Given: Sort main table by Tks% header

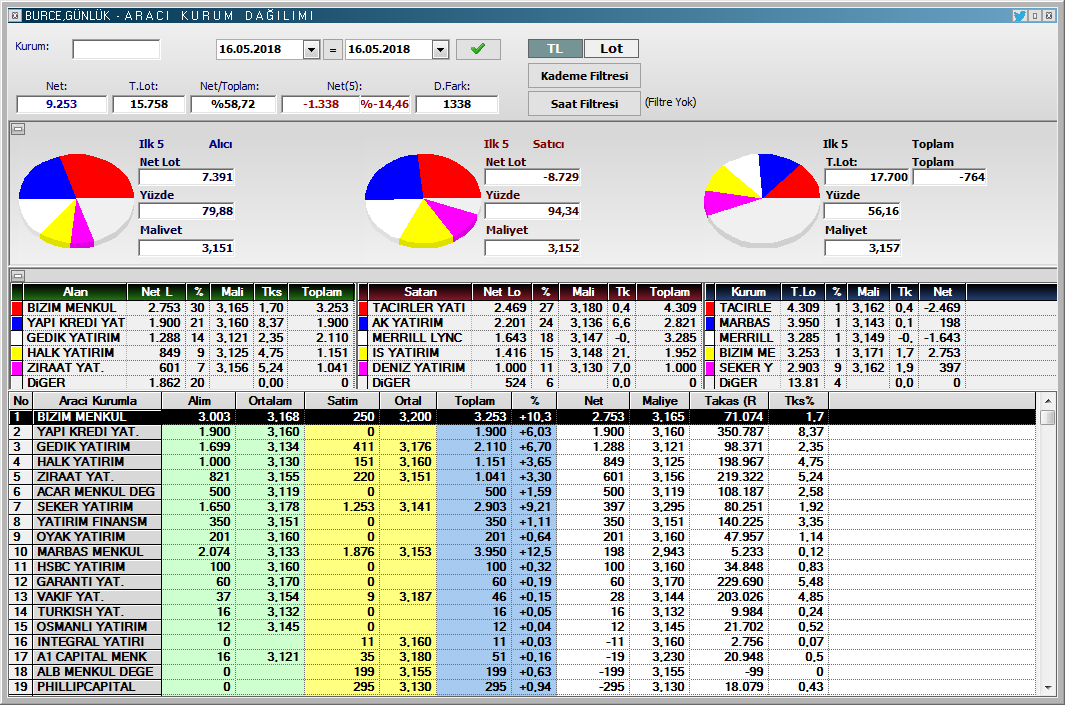Looking at the screenshot, I should click(x=800, y=401).
